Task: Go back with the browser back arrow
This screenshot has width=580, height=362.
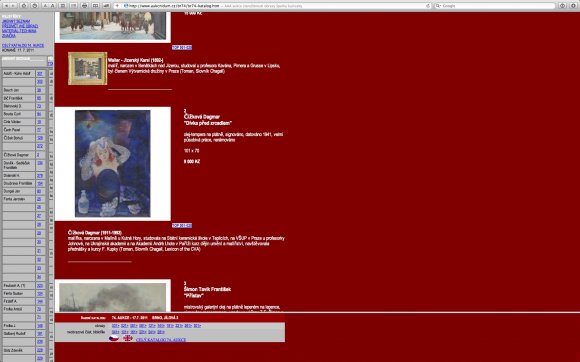Action: [x=6, y=6]
